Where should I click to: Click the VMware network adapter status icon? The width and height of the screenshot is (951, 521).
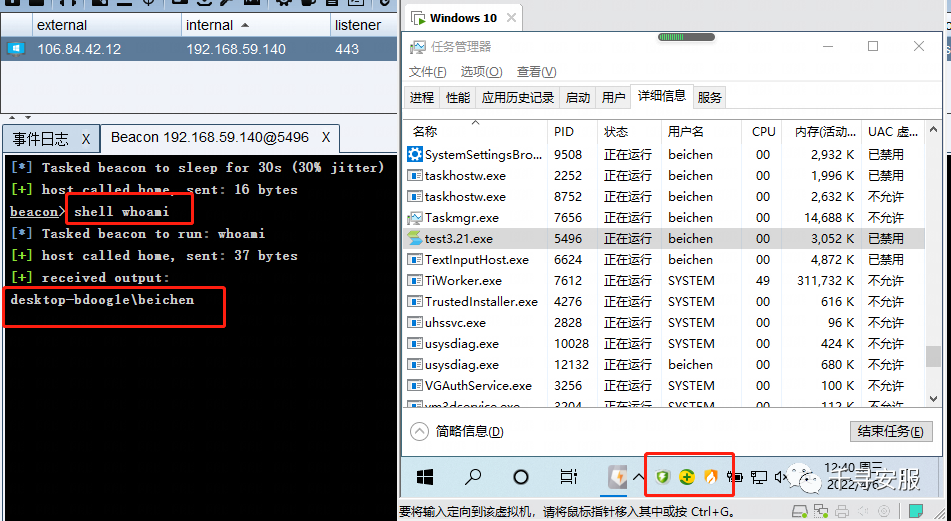[x=821, y=511]
